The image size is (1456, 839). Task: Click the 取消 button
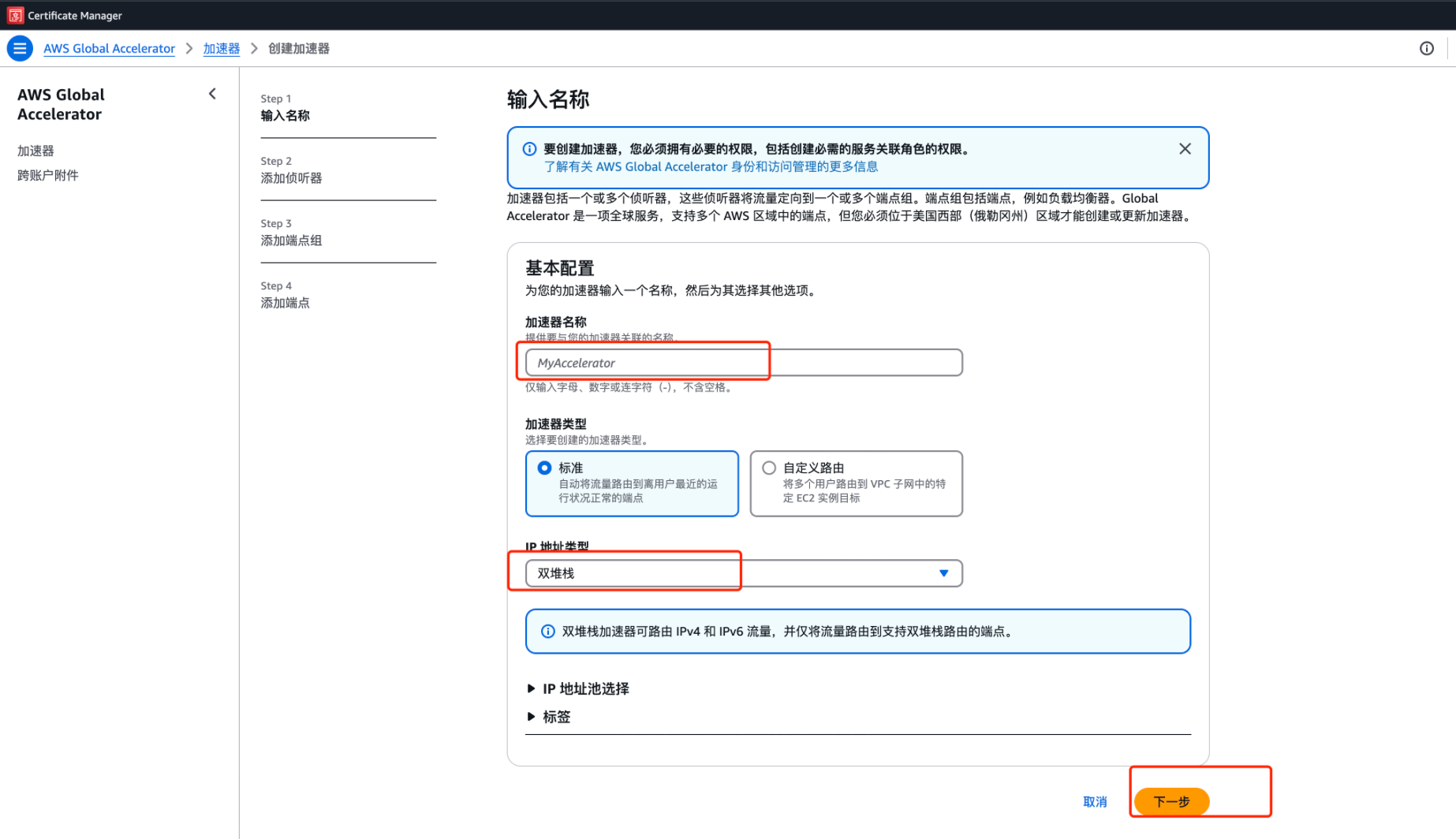[x=1095, y=802]
